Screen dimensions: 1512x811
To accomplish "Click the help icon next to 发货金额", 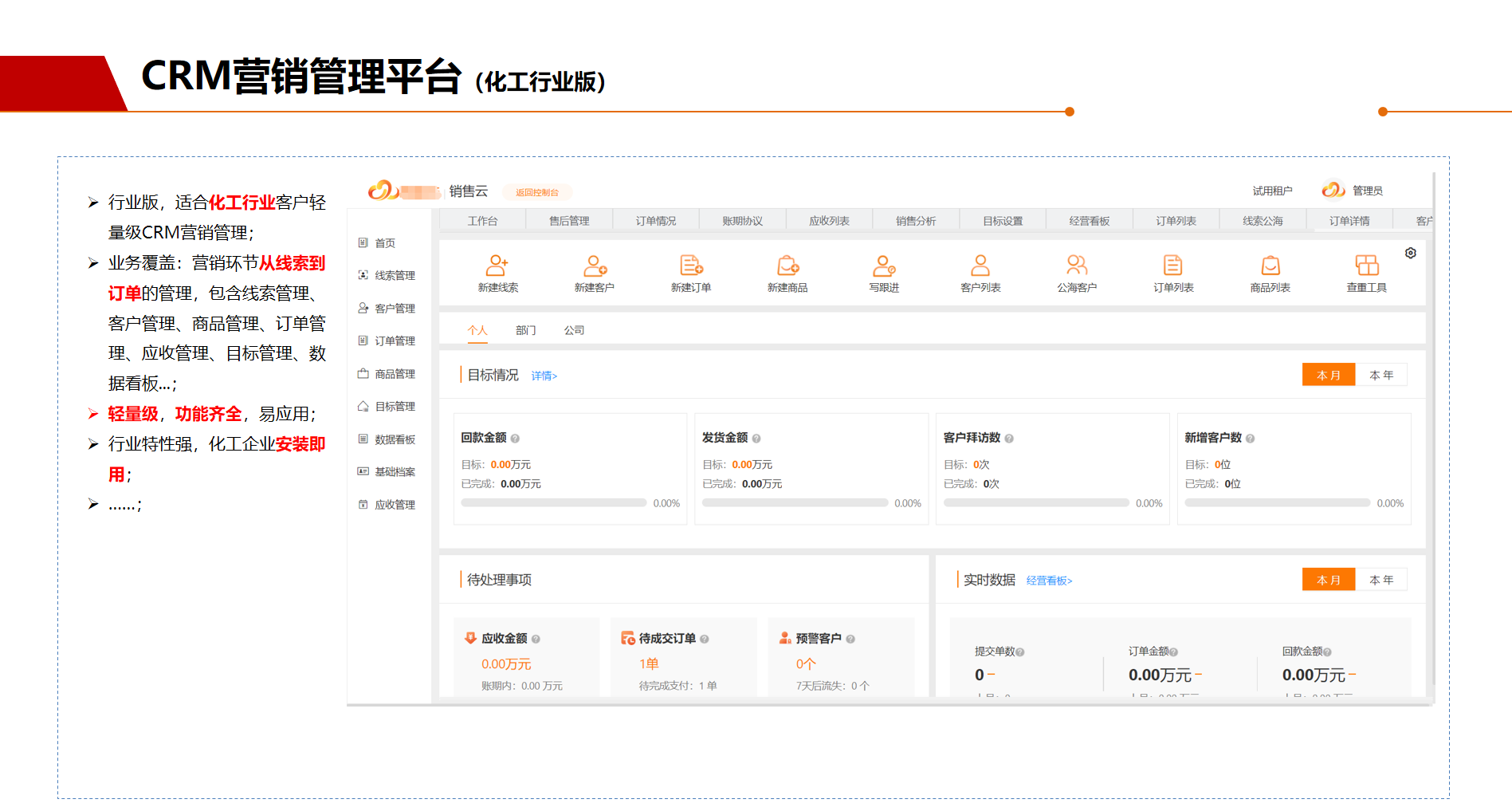I will [756, 439].
